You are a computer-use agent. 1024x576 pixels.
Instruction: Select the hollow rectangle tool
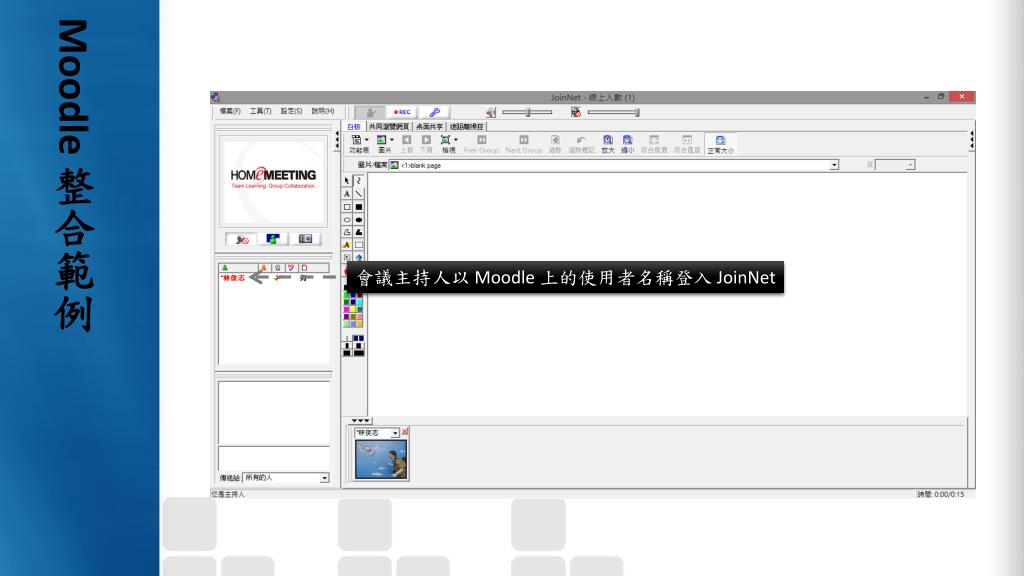click(x=347, y=207)
